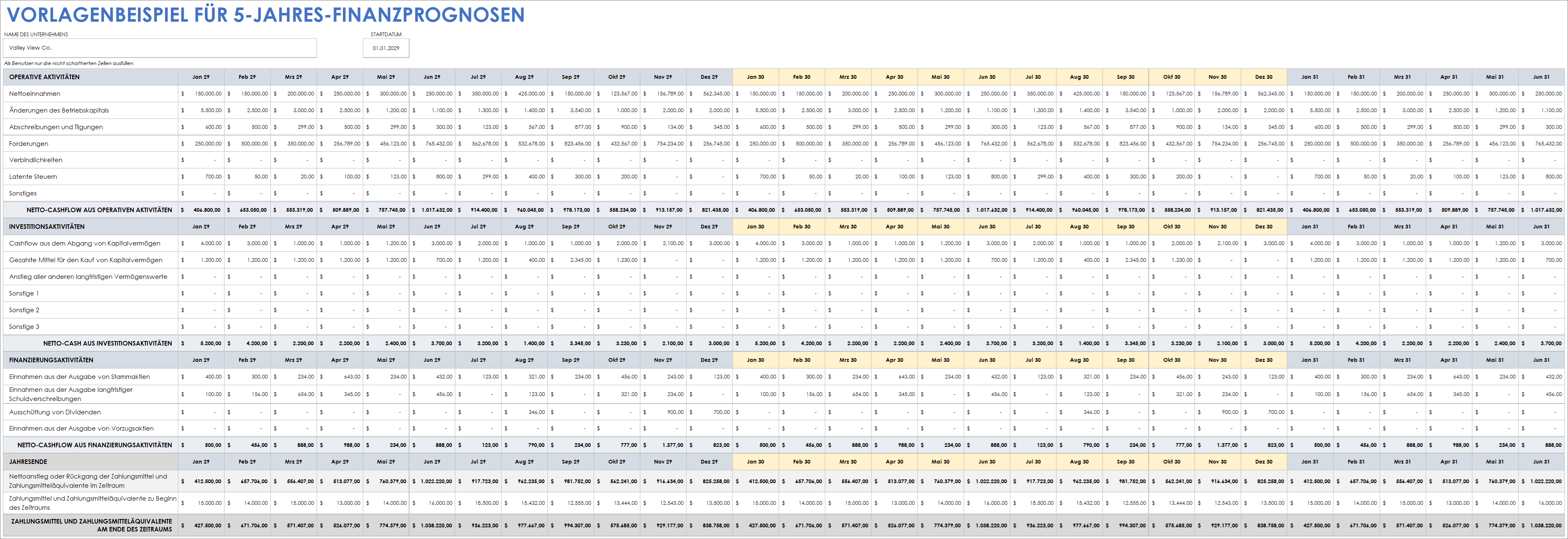
Task: Select beginning cash value 18.500,00 for Jul 29
Action: click(478, 503)
